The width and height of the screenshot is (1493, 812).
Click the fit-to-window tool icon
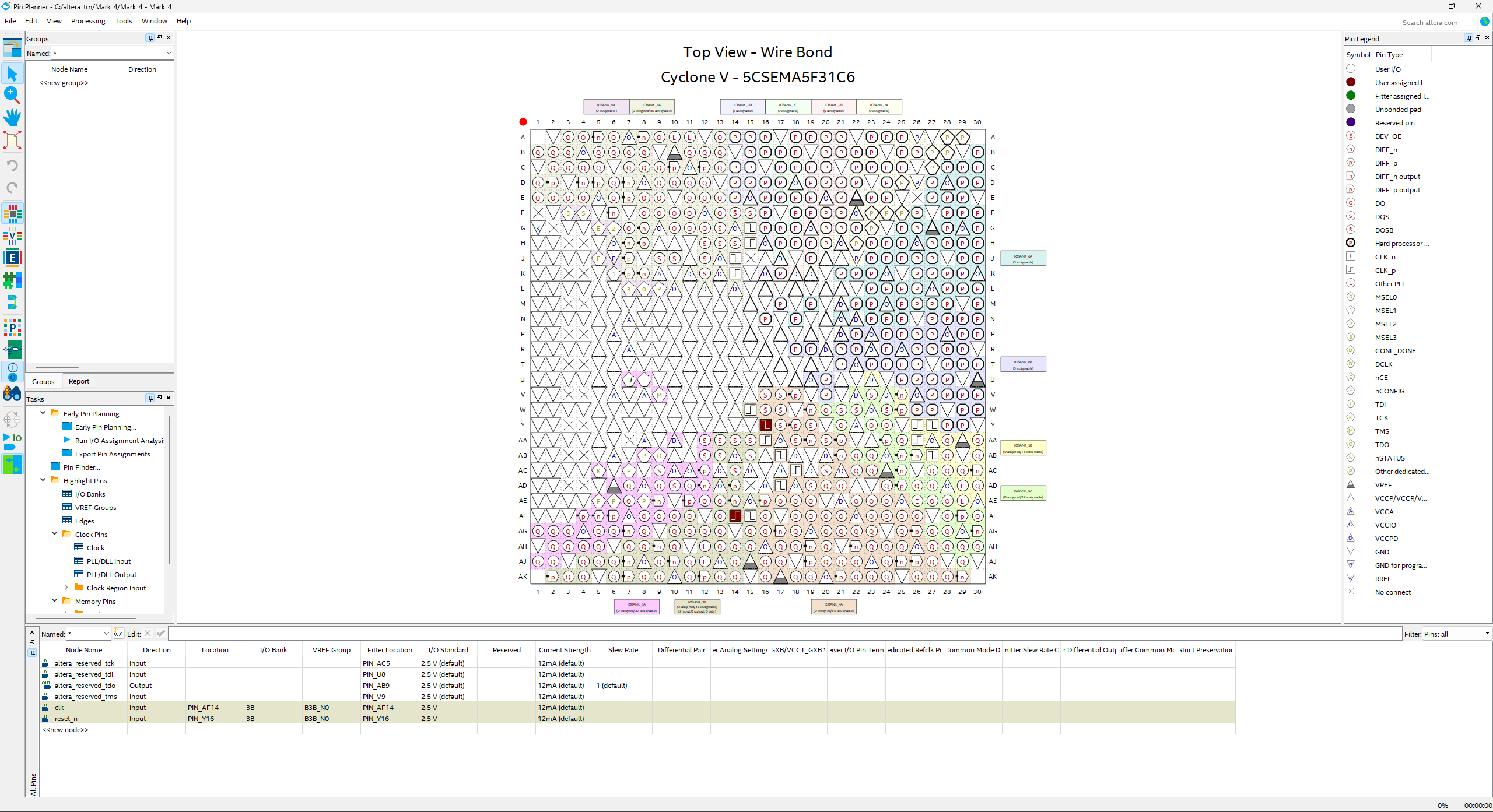(12, 140)
